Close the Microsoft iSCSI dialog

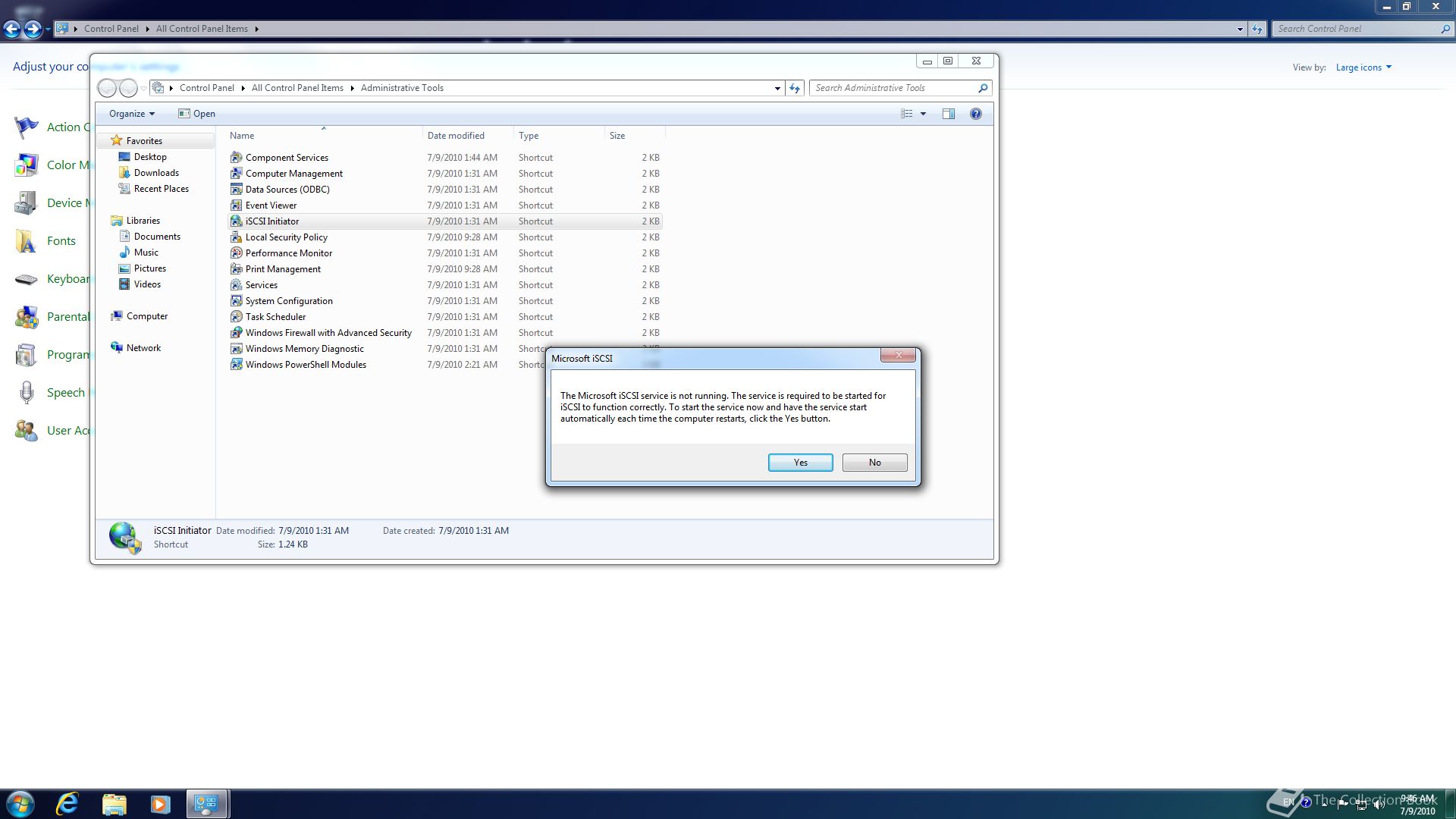899,355
